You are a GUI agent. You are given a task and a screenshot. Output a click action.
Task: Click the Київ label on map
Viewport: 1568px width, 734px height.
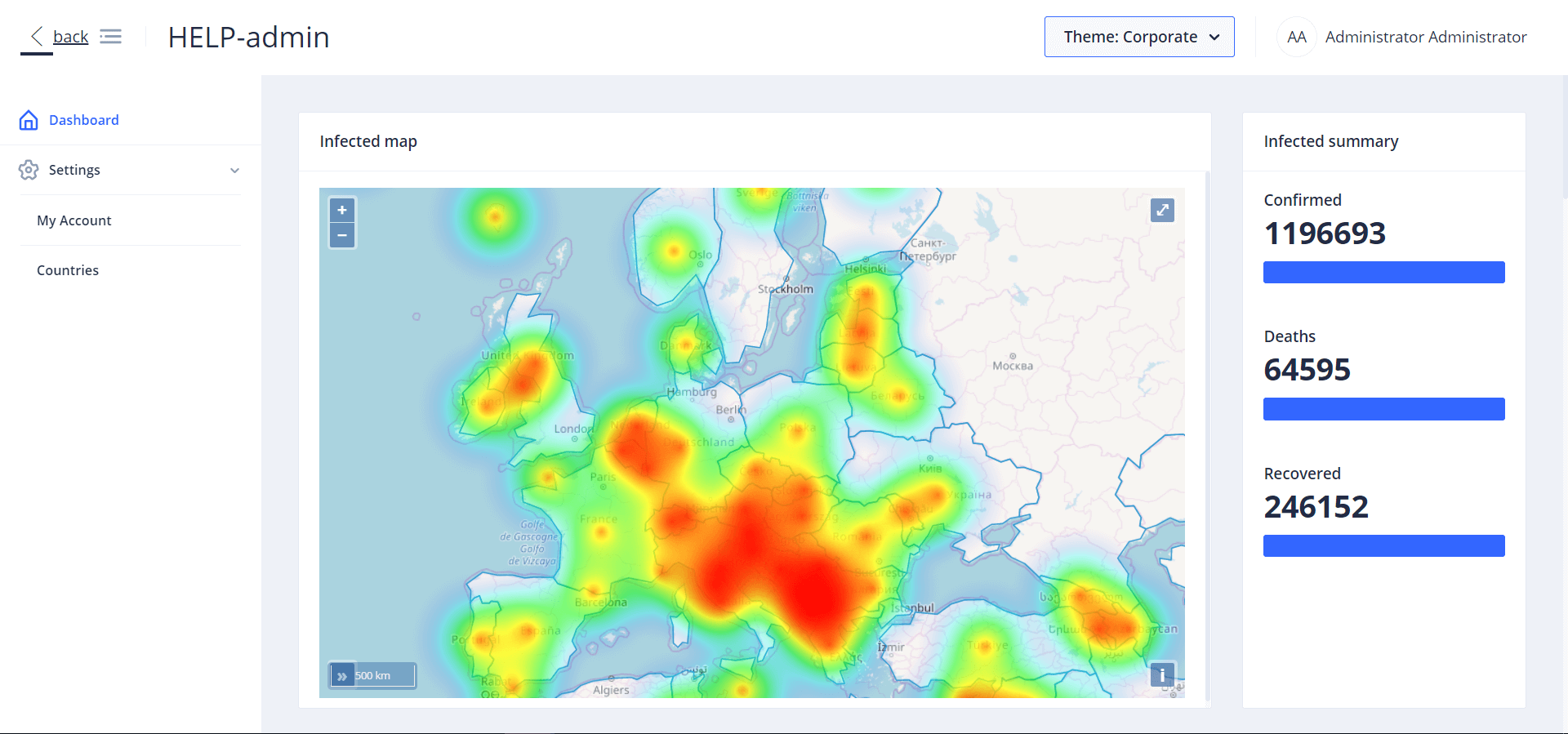pyautogui.click(x=930, y=468)
